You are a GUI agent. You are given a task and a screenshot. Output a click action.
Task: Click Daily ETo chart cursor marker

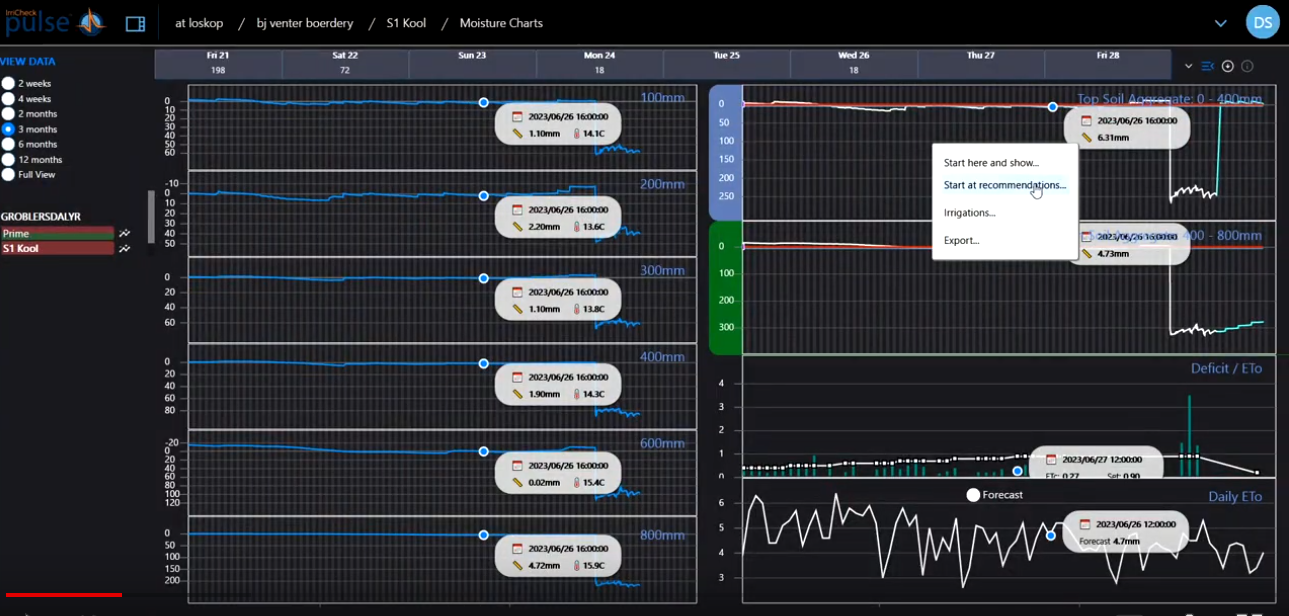tap(1051, 536)
